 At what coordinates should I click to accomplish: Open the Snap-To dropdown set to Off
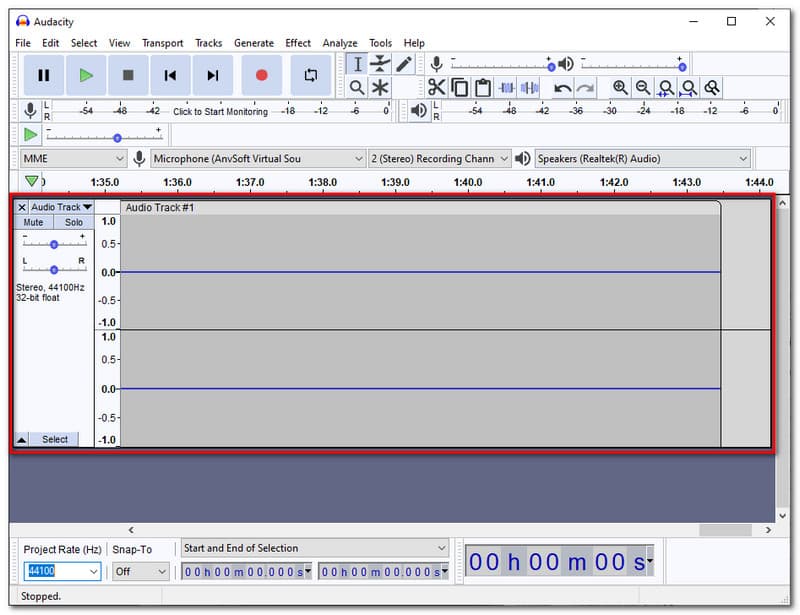[x=141, y=571]
